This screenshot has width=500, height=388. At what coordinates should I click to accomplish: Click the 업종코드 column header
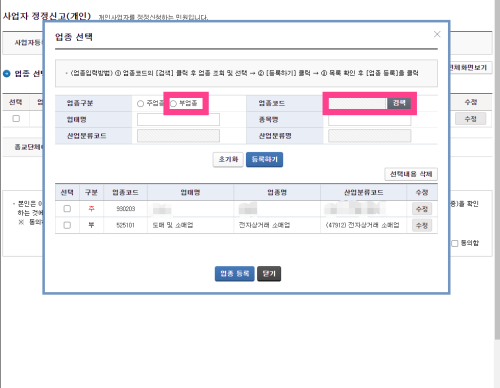pos(125,192)
